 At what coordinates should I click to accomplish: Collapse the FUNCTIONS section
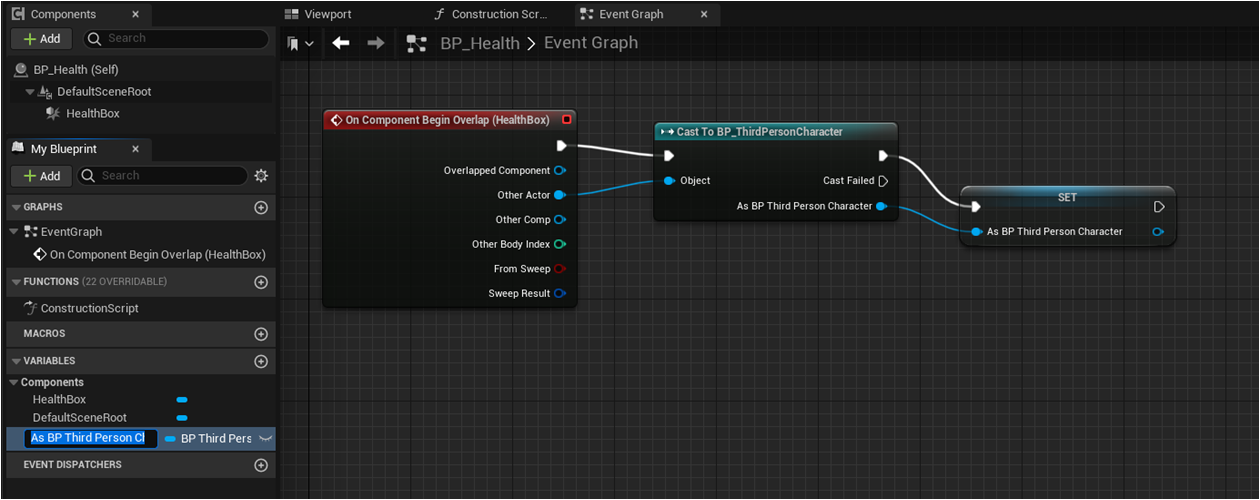pyautogui.click(x=16, y=282)
